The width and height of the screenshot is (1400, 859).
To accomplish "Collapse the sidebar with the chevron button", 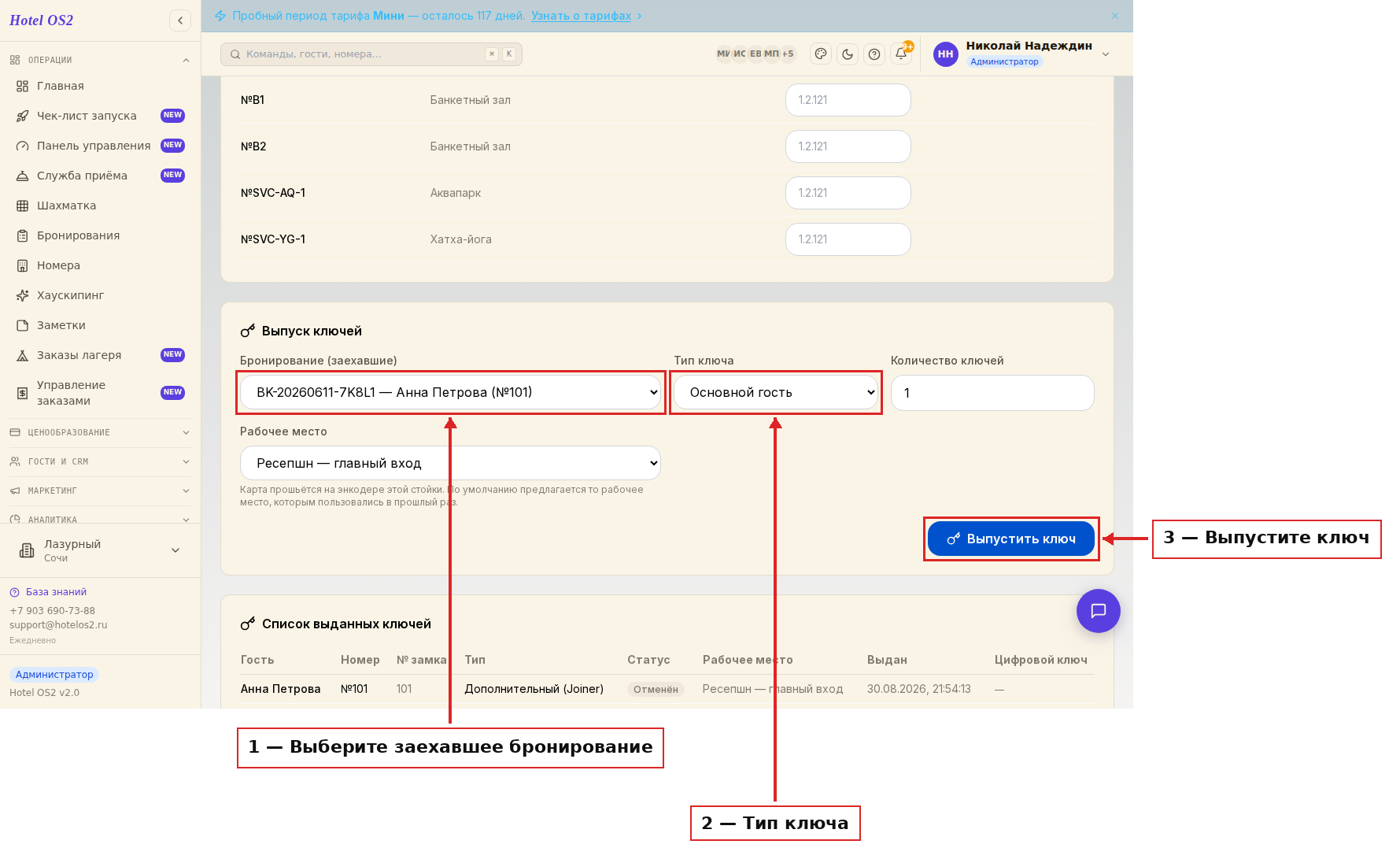I will [180, 20].
